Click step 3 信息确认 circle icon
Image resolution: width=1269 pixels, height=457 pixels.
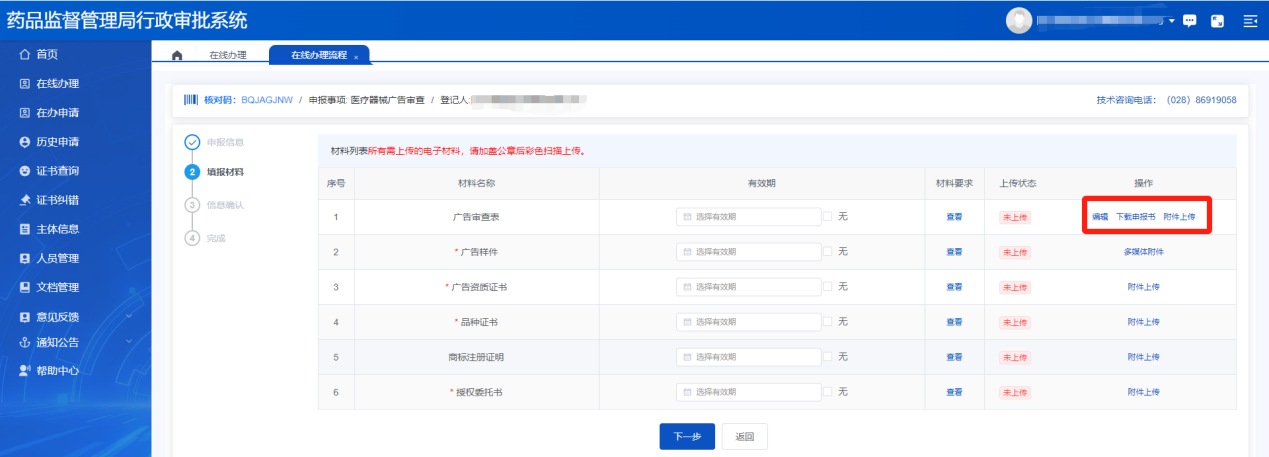[192, 205]
